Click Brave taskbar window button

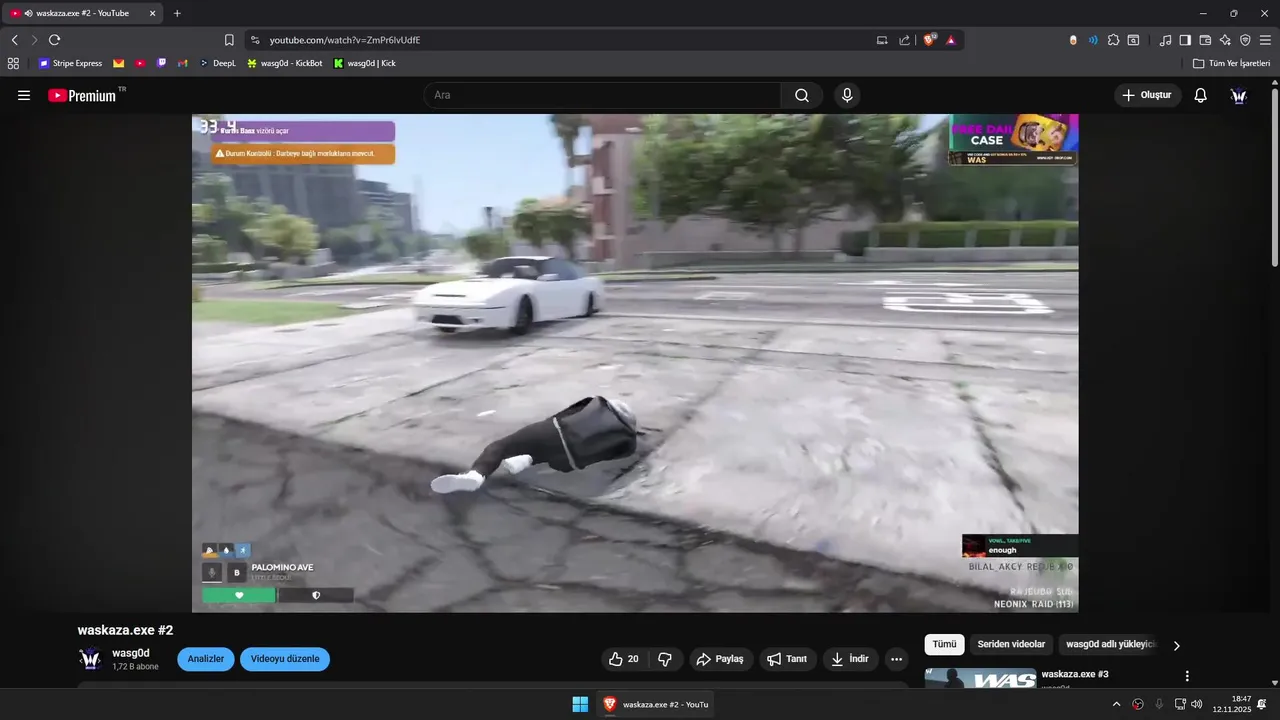pyautogui.click(x=655, y=704)
